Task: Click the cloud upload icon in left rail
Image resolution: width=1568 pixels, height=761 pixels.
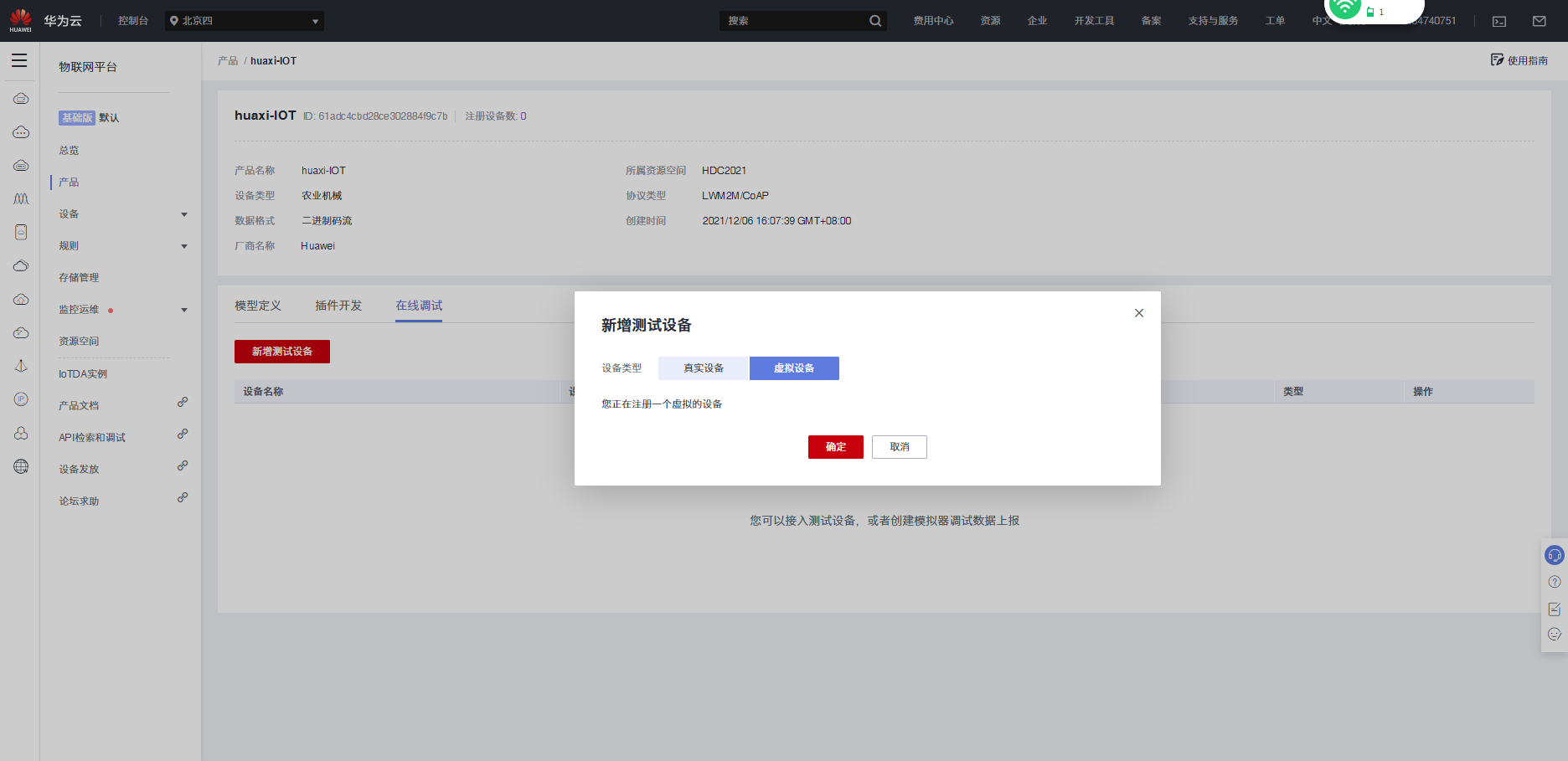Action: click(x=21, y=299)
